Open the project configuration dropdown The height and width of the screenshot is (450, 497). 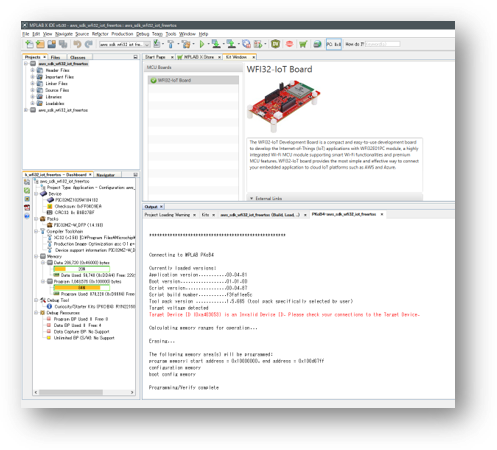pyautogui.click(x=125, y=44)
